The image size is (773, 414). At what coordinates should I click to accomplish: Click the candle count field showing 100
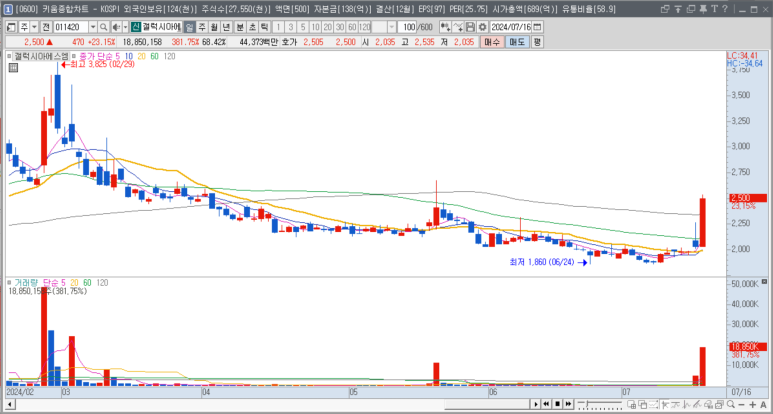click(x=407, y=27)
